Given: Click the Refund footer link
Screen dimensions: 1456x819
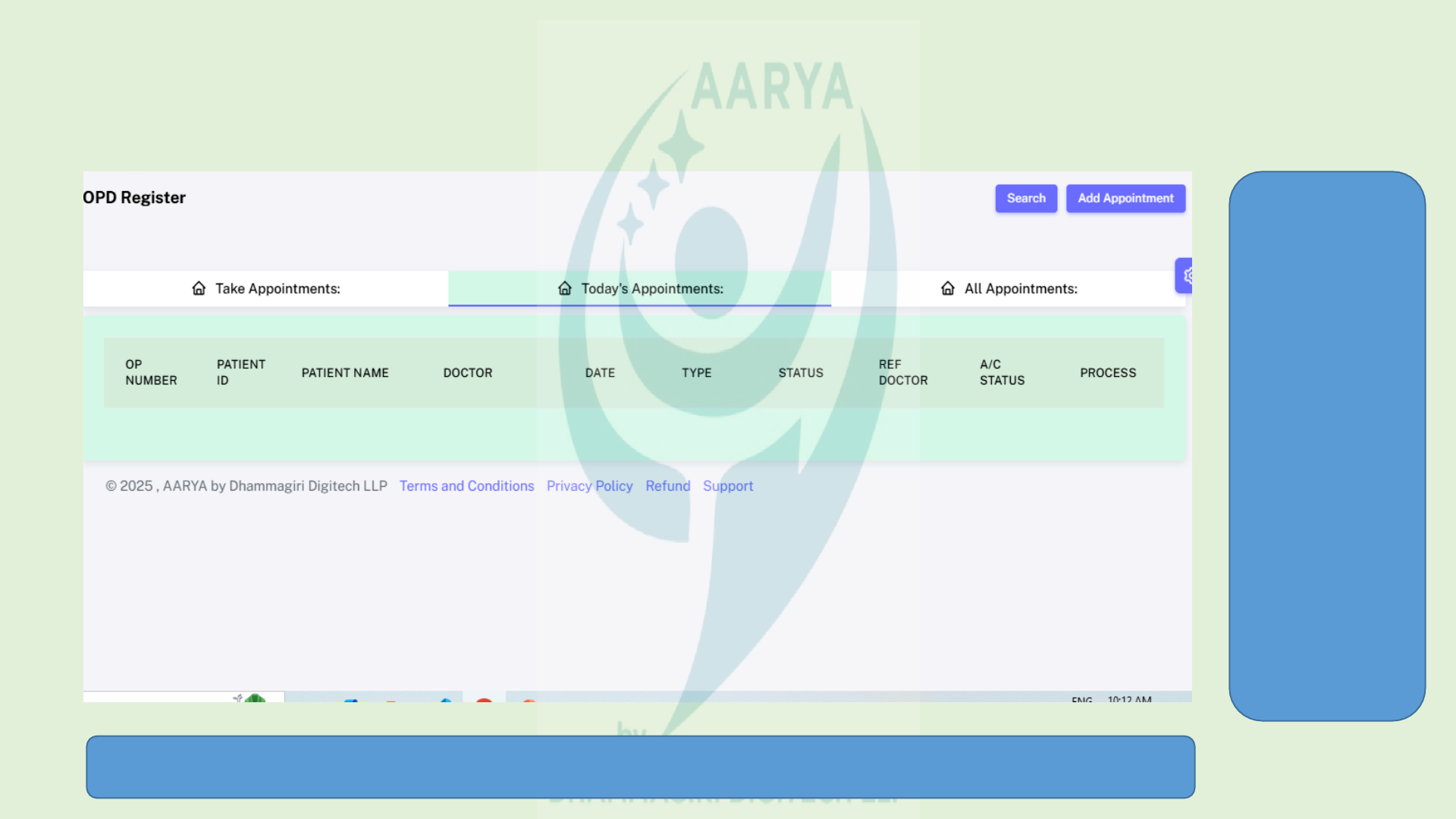Looking at the screenshot, I should 667,486.
